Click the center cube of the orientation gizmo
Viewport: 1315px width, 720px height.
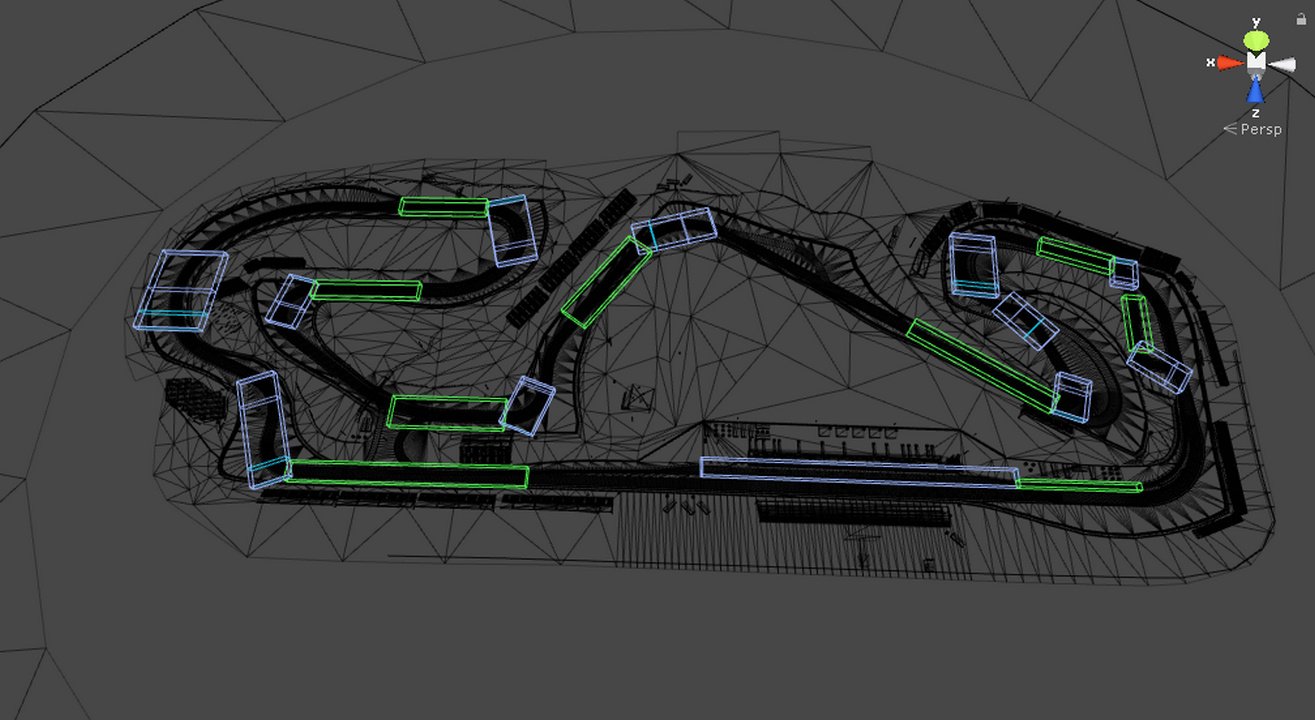click(1255, 60)
